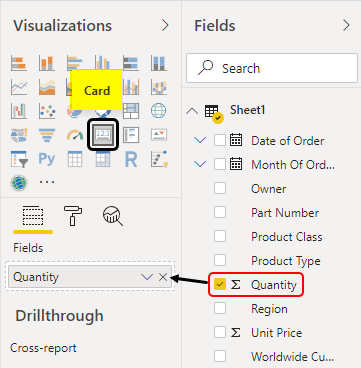Click the Product Class field name

click(x=287, y=237)
